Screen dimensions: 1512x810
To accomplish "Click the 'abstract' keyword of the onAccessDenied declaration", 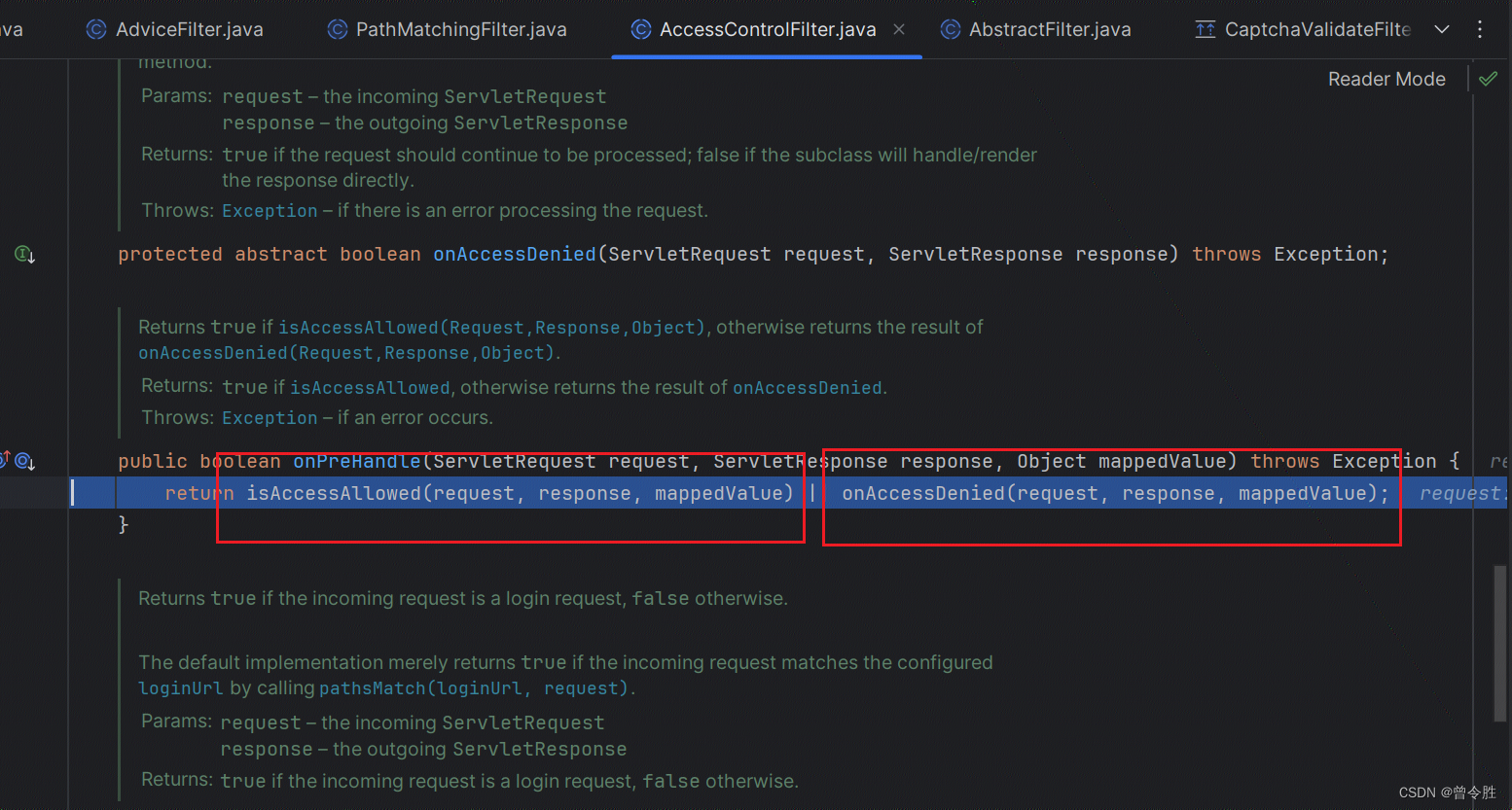I will click(x=281, y=255).
